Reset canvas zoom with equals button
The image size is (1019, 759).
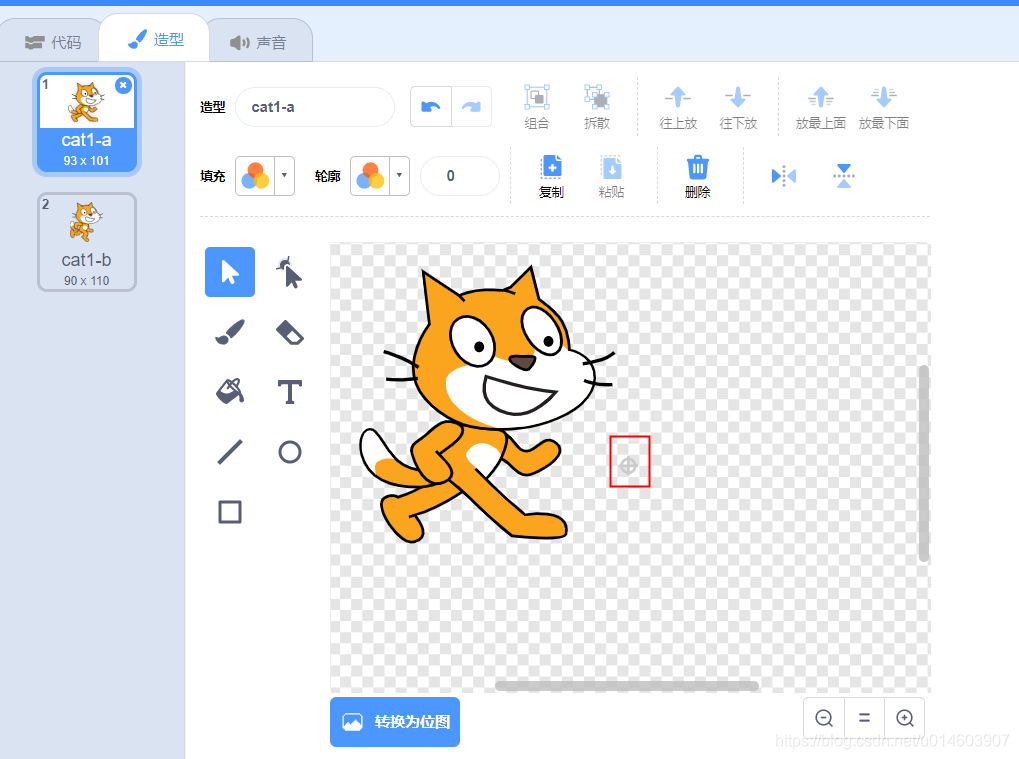864,717
